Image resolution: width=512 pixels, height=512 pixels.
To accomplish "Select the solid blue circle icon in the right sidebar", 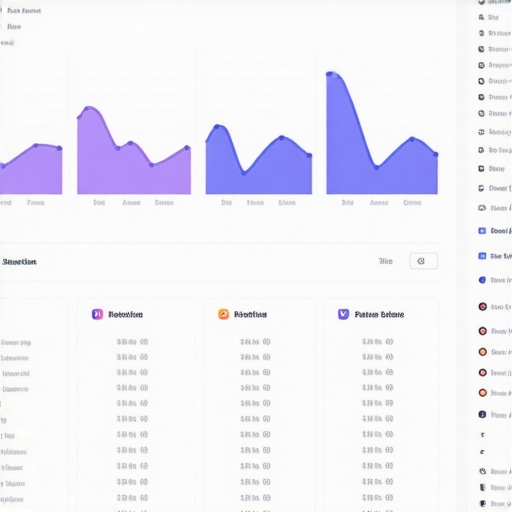I will [x=482, y=280].
